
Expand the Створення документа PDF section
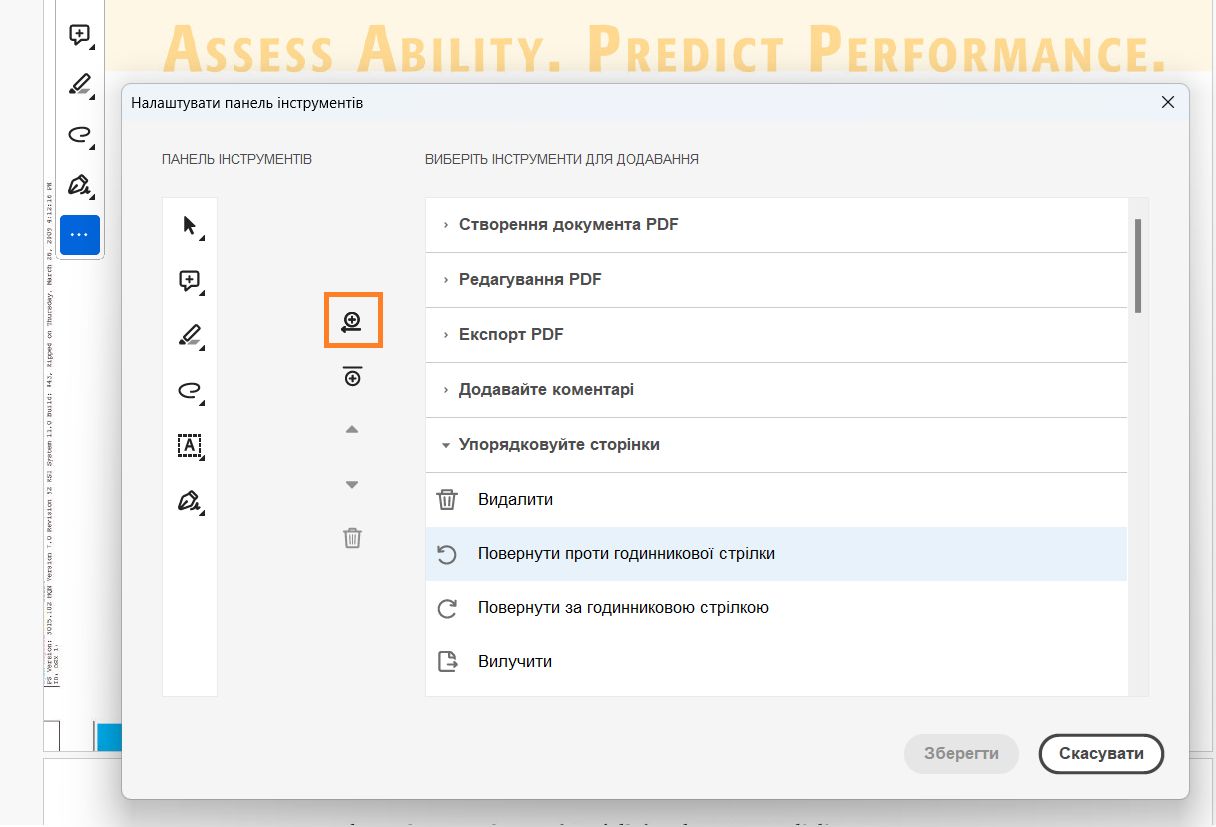(568, 224)
